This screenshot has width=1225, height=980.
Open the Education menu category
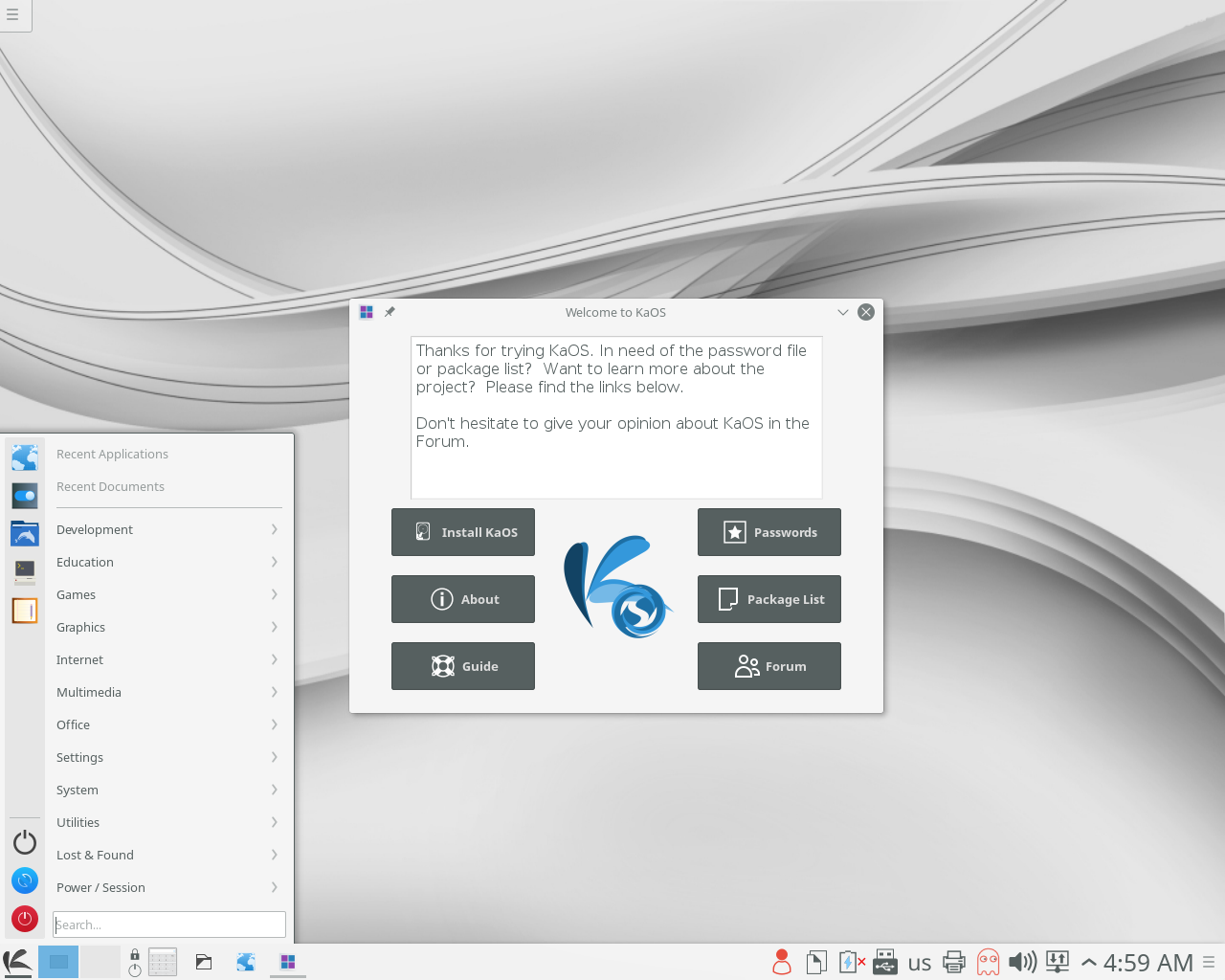pos(167,562)
